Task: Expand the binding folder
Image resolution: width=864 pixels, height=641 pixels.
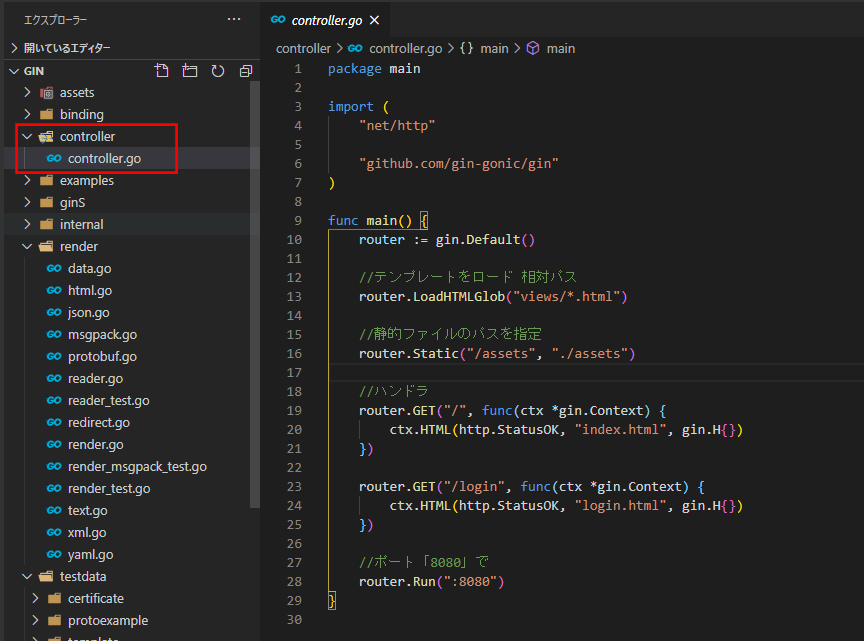Action: pyautogui.click(x=27, y=114)
